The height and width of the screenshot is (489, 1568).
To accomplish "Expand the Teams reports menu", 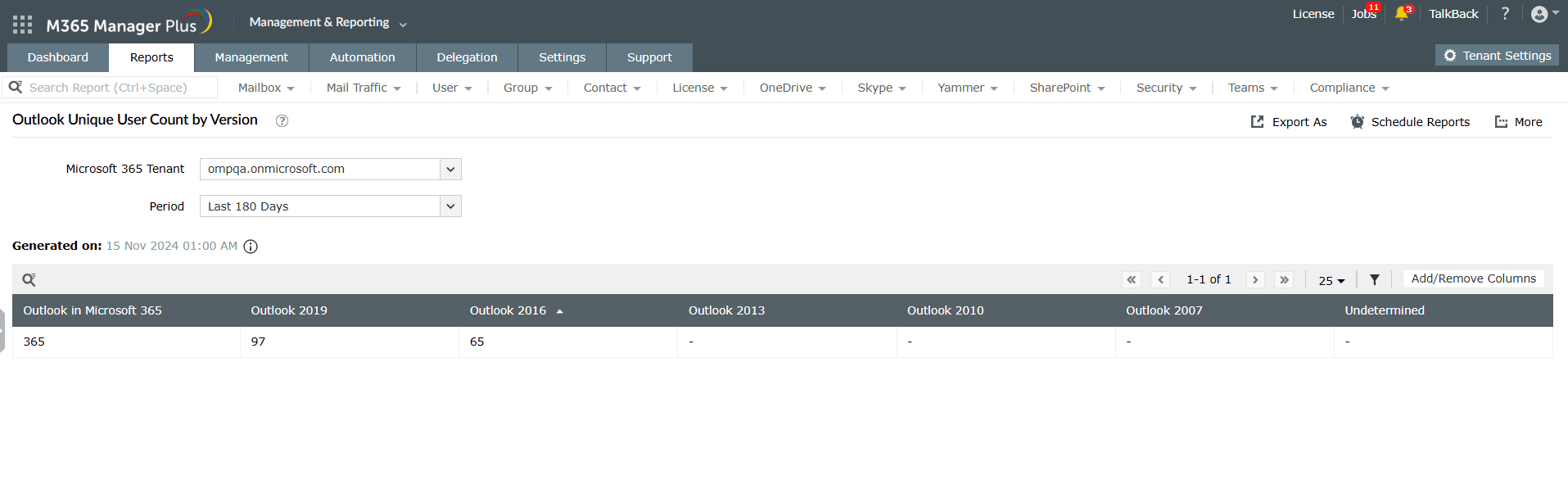I will (x=1253, y=88).
